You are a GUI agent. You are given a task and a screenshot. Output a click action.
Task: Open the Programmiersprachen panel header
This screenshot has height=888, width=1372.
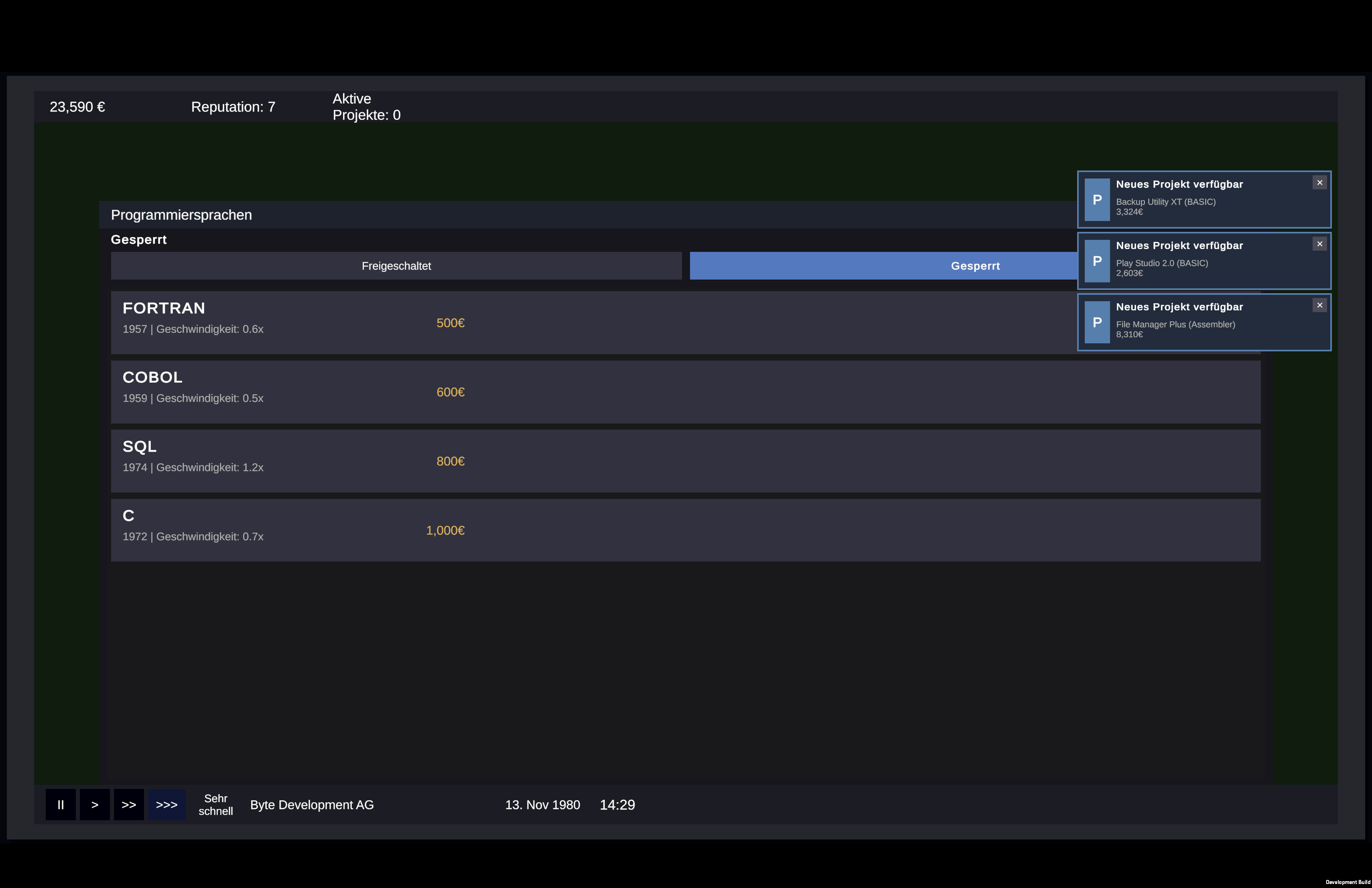click(x=182, y=214)
